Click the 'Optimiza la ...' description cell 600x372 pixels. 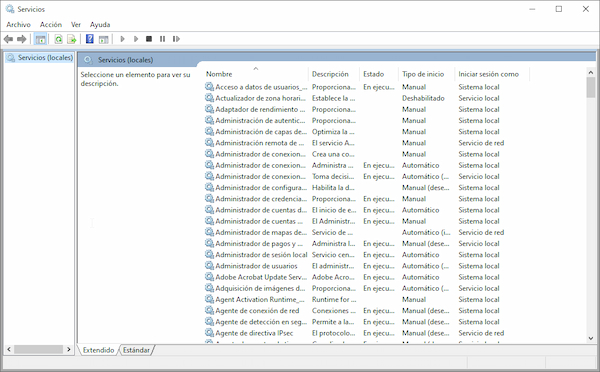[x=333, y=131]
